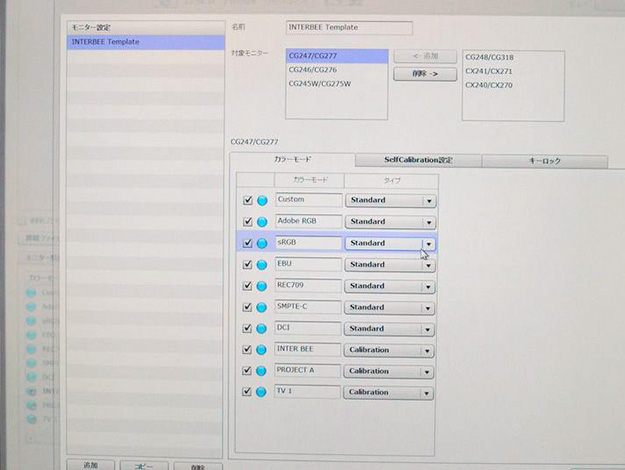Click the name field showing INTERBEE Template
The image size is (625, 470).
pos(349,28)
